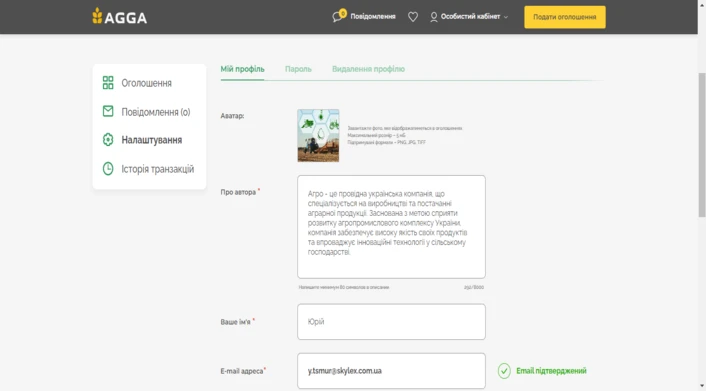Click the Налаштування gear icon
This screenshot has height=391, width=706.
[x=108, y=140]
